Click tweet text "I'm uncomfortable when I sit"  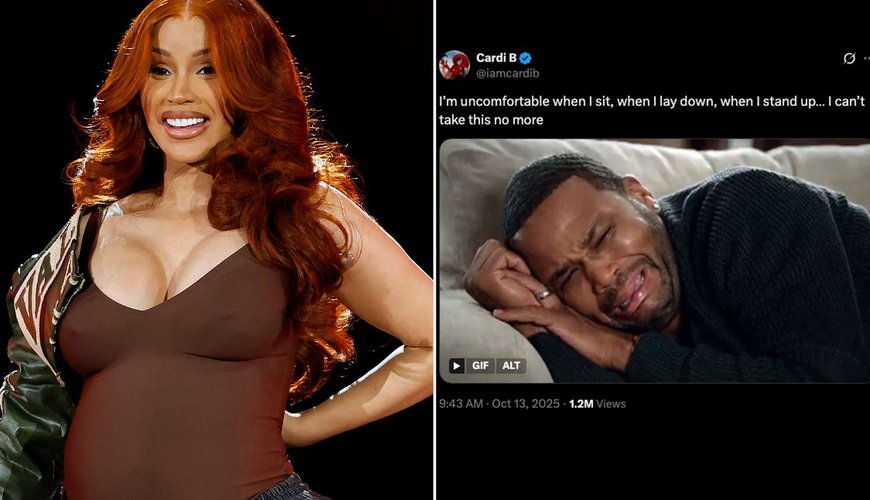point(525,101)
